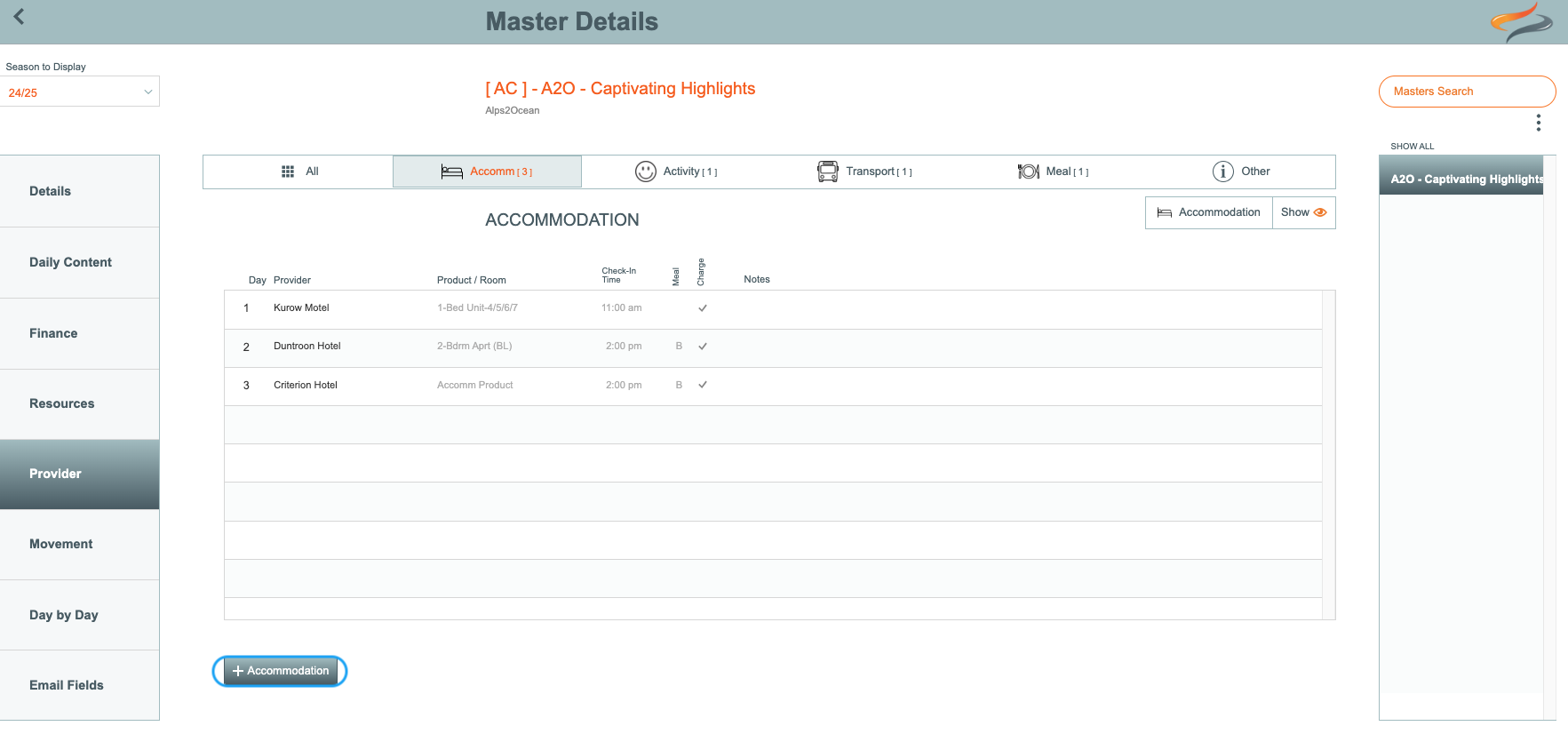
Task: Open the Details sidebar section
Action: pos(80,191)
